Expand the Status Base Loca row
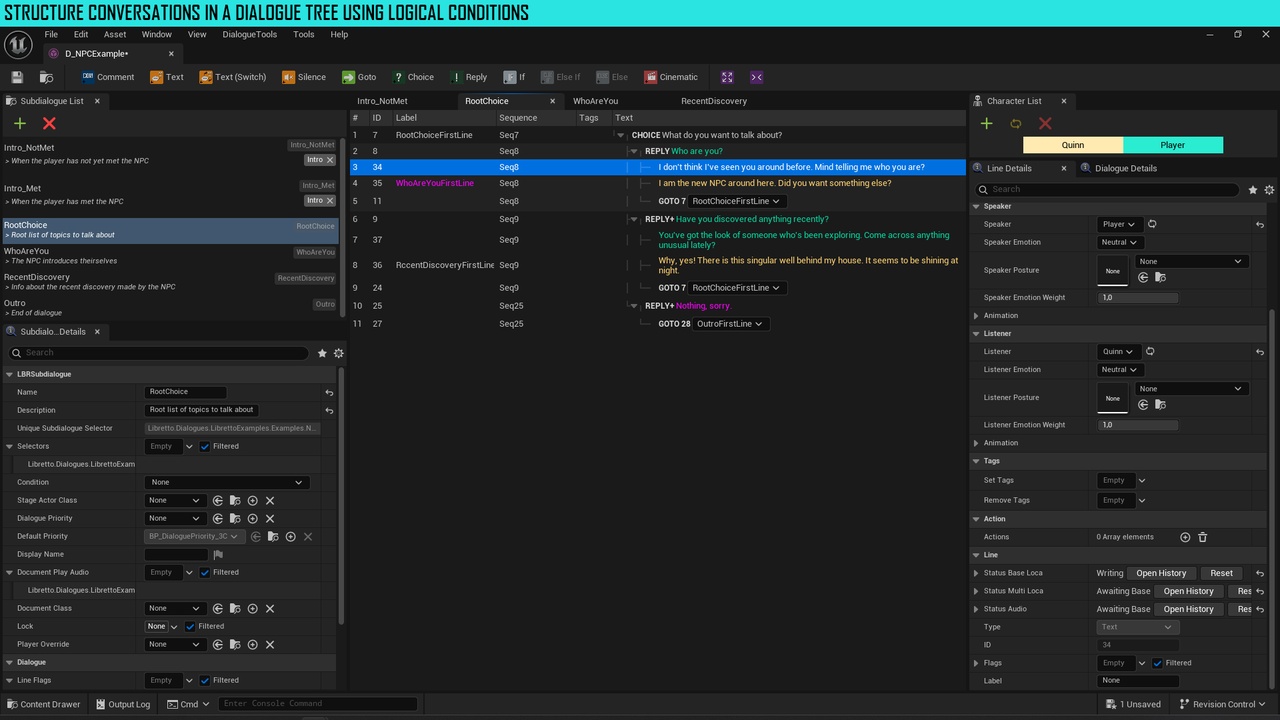1280x720 pixels. point(977,573)
